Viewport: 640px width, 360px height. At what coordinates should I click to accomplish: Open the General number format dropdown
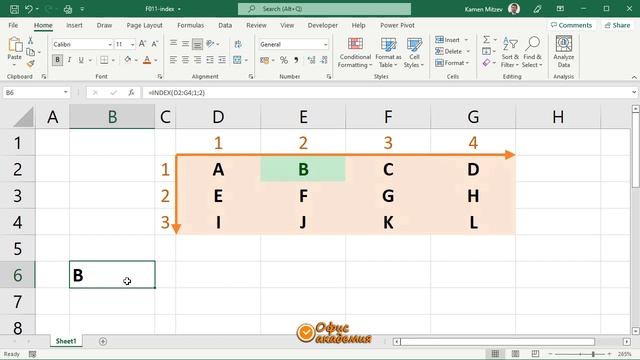click(x=325, y=44)
